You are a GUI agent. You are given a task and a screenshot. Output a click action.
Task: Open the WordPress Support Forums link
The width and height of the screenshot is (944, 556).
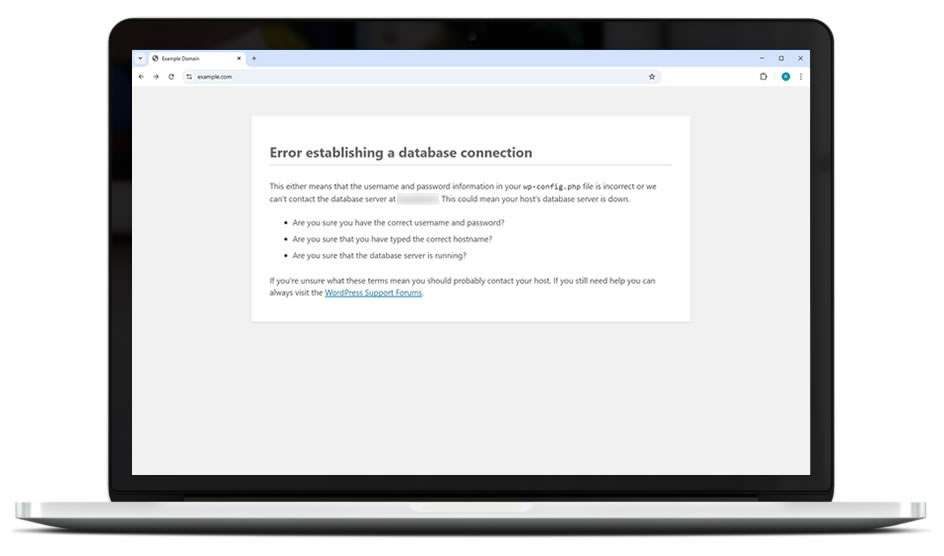373,293
